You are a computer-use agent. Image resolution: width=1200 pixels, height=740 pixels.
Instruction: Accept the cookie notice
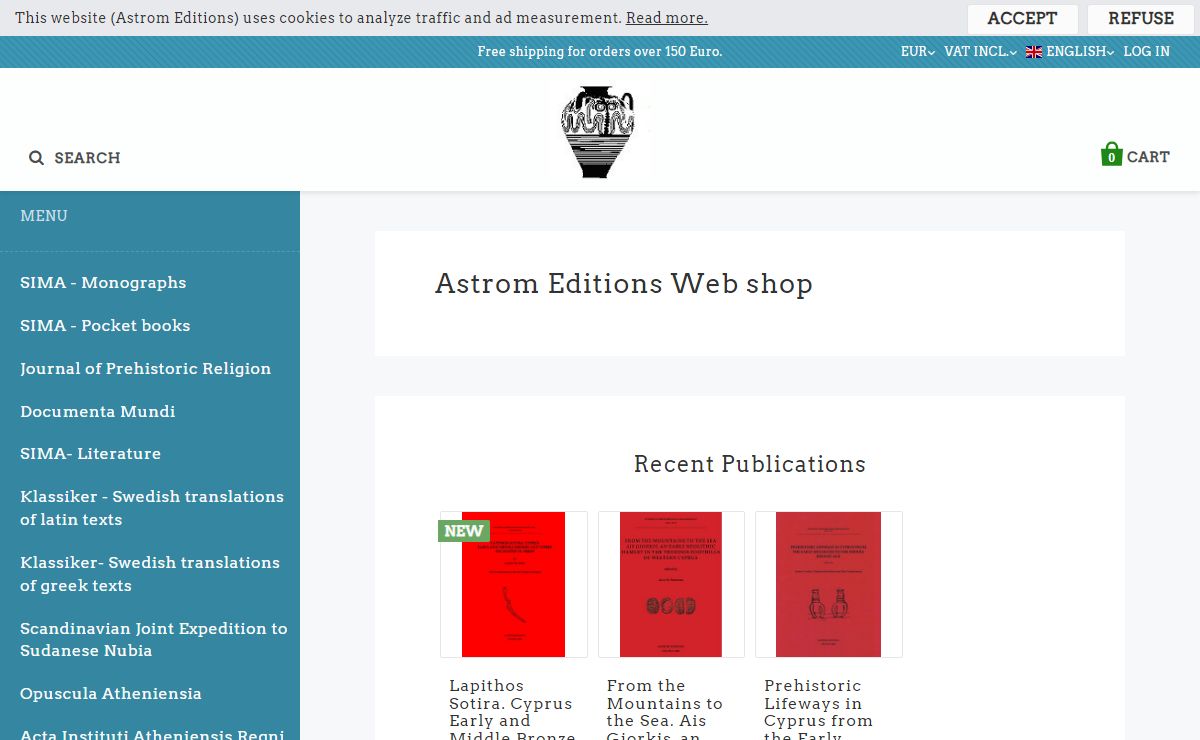(x=1022, y=19)
